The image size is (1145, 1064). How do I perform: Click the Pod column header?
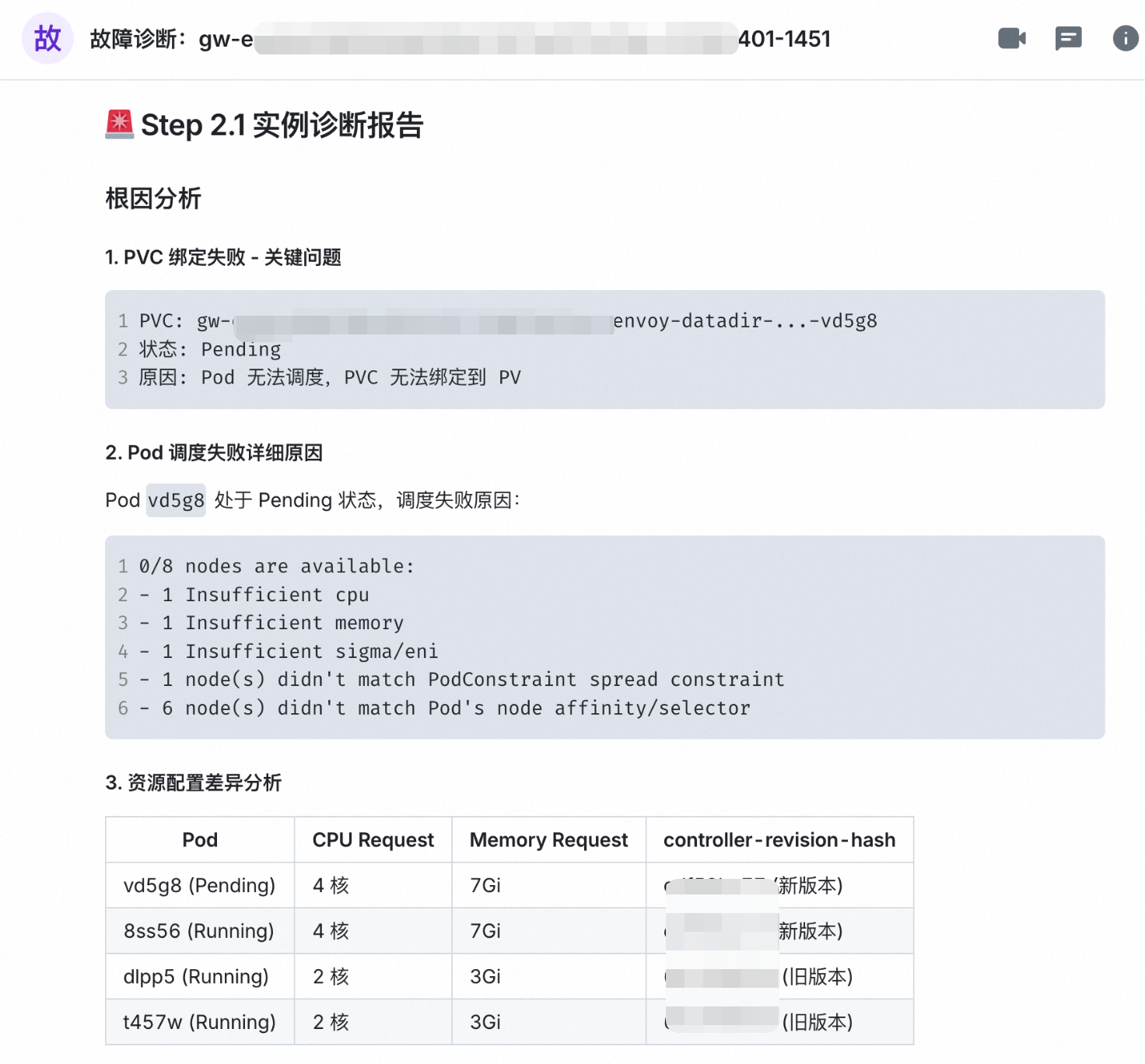point(200,840)
